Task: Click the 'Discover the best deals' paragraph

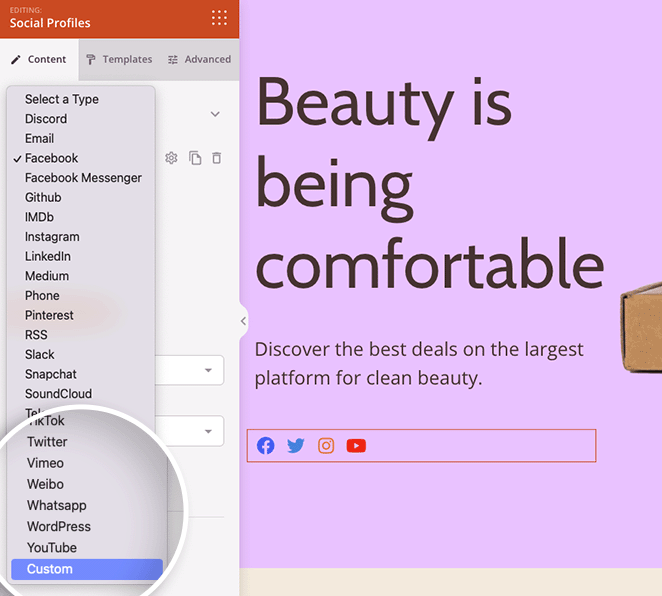Action: [x=419, y=363]
